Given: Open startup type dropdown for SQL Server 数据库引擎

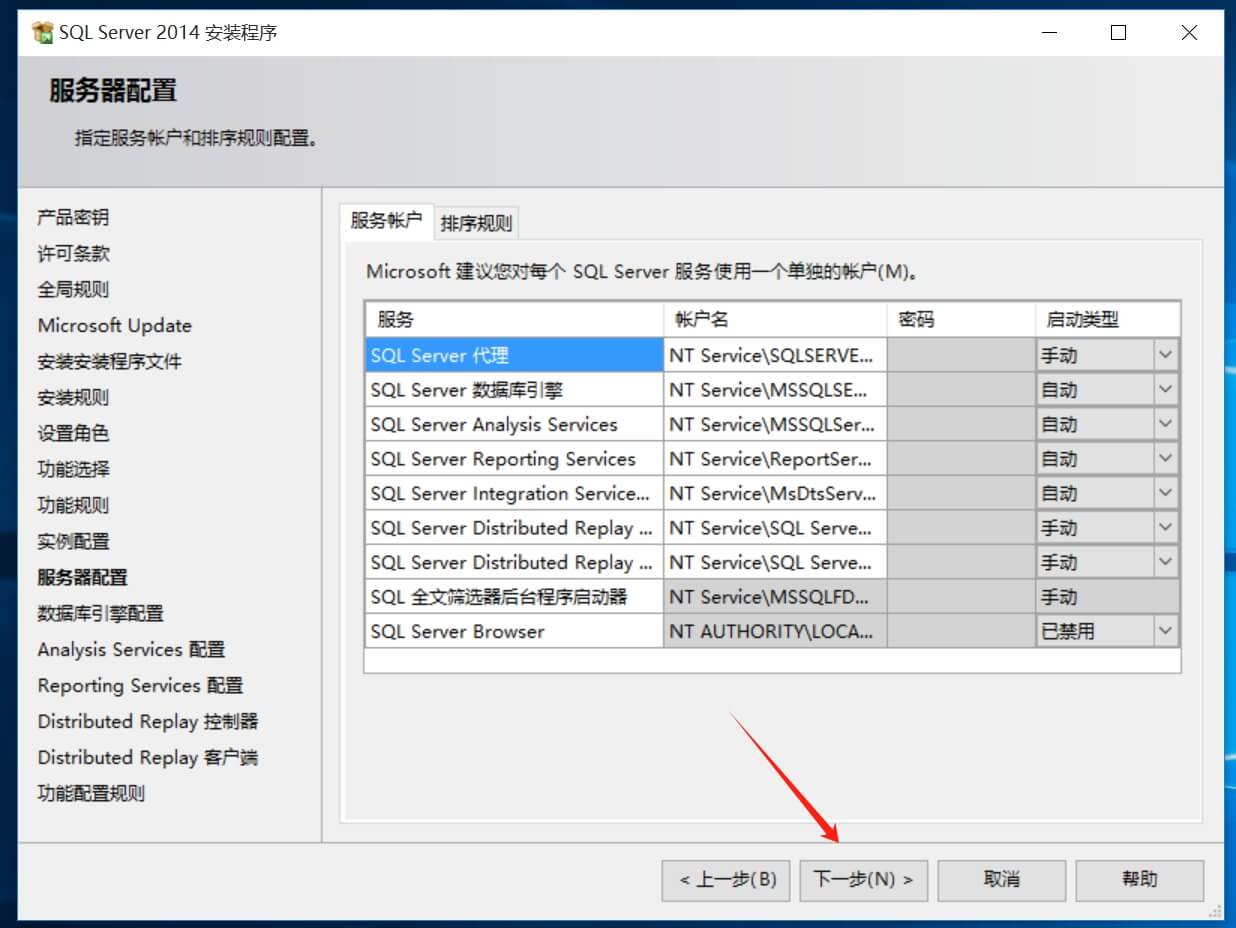Looking at the screenshot, I should click(x=1165, y=390).
